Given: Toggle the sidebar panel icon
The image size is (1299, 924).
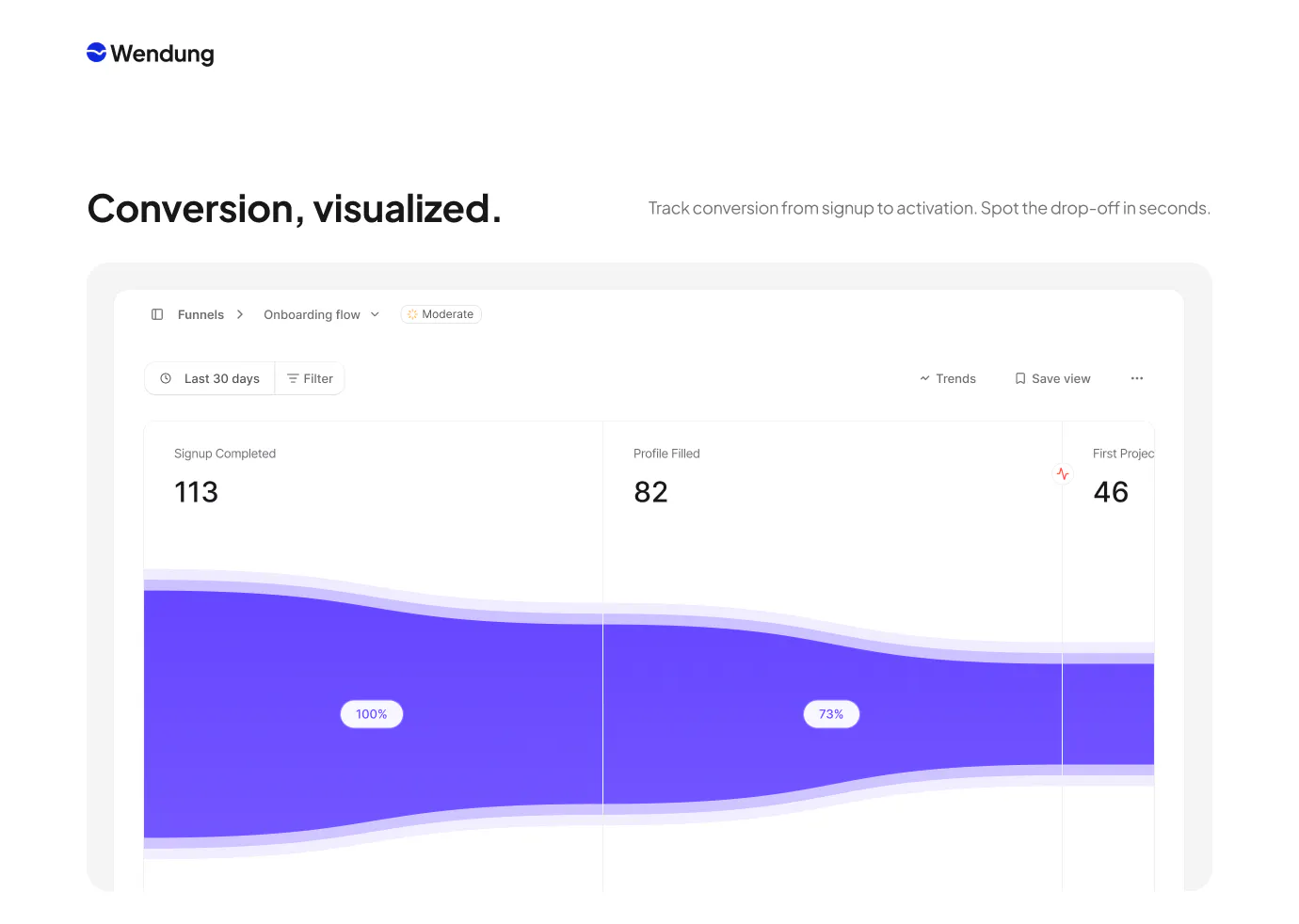Looking at the screenshot, I should [x=157, y=314].
